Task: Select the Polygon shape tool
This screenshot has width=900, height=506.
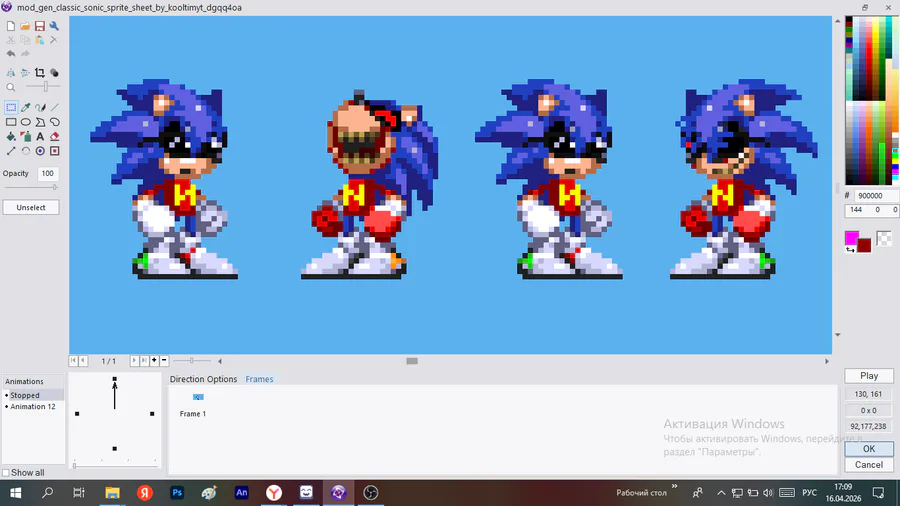Action: click(40, 122)
